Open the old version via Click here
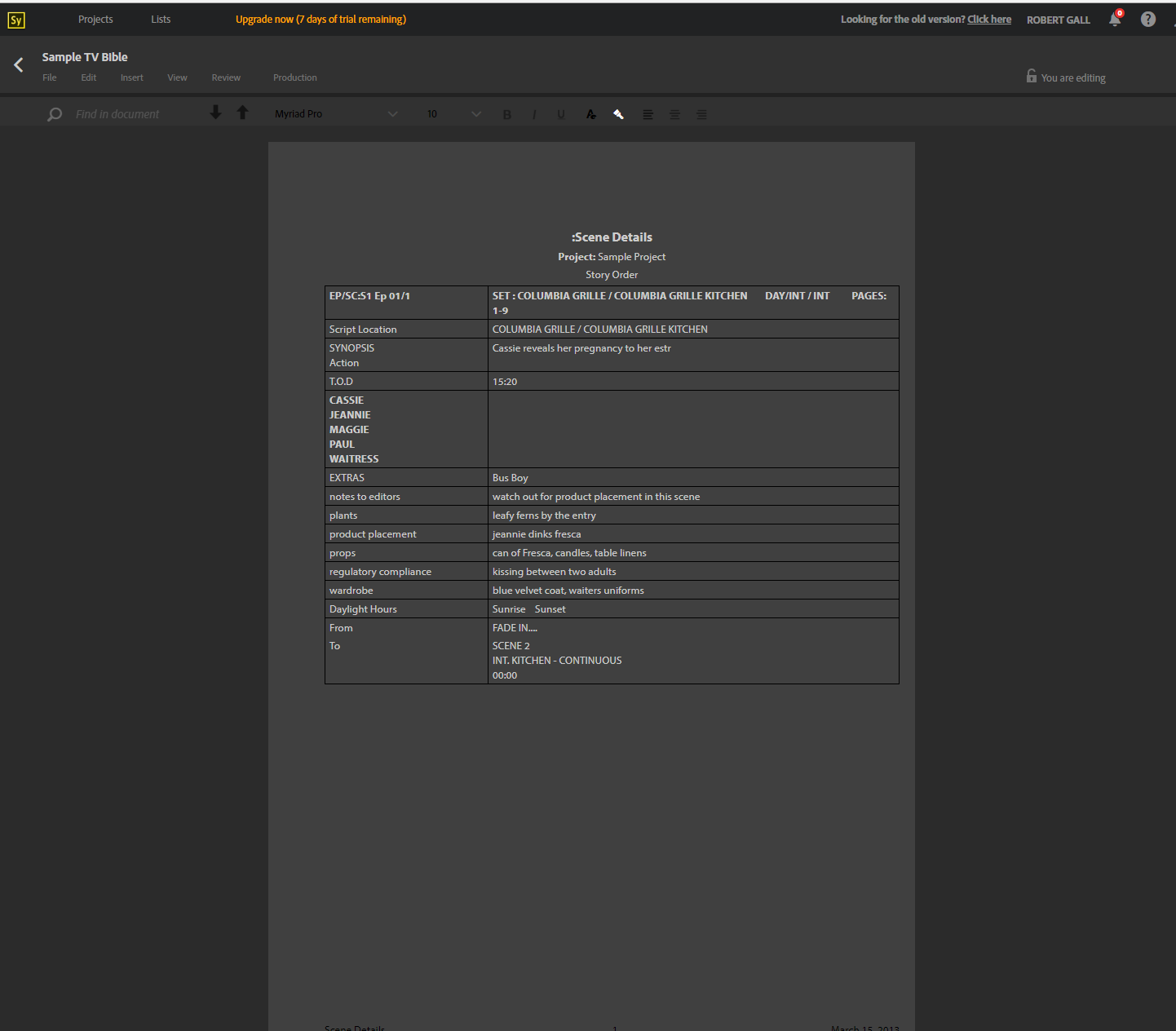1176x1031 pixels. tap(989, 19)
